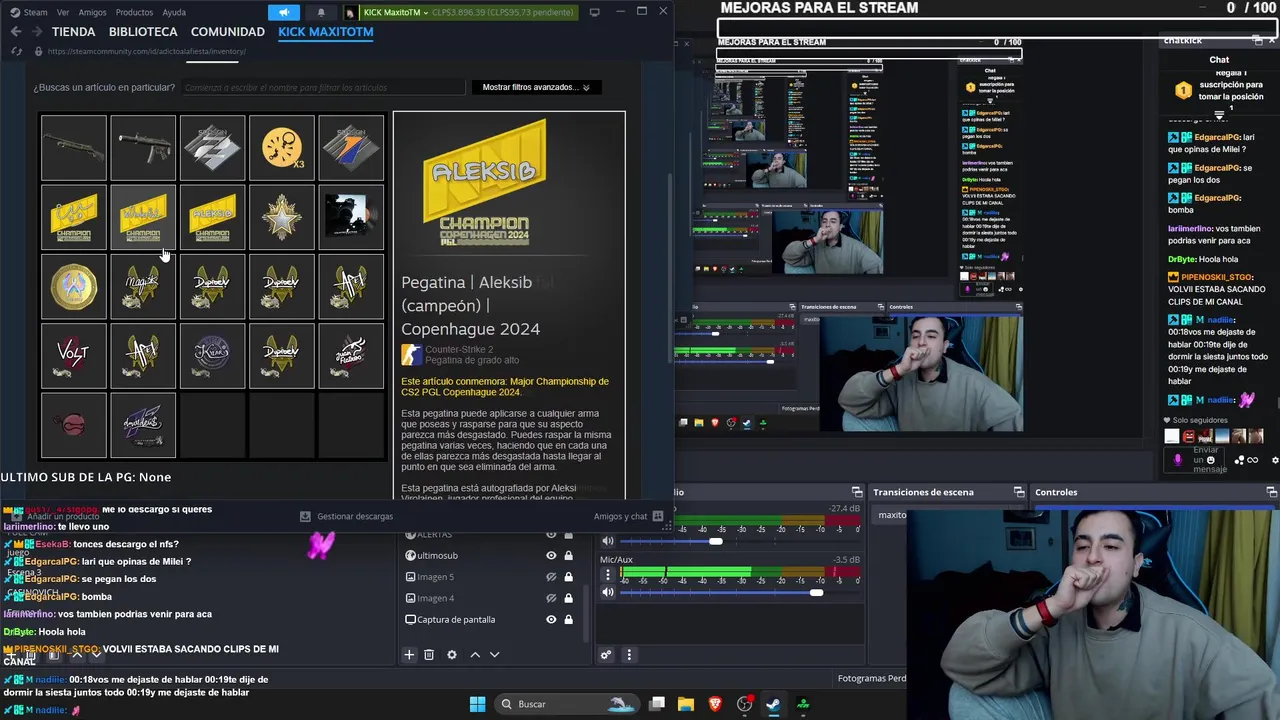Add a new source in OBS

[409, 654]
